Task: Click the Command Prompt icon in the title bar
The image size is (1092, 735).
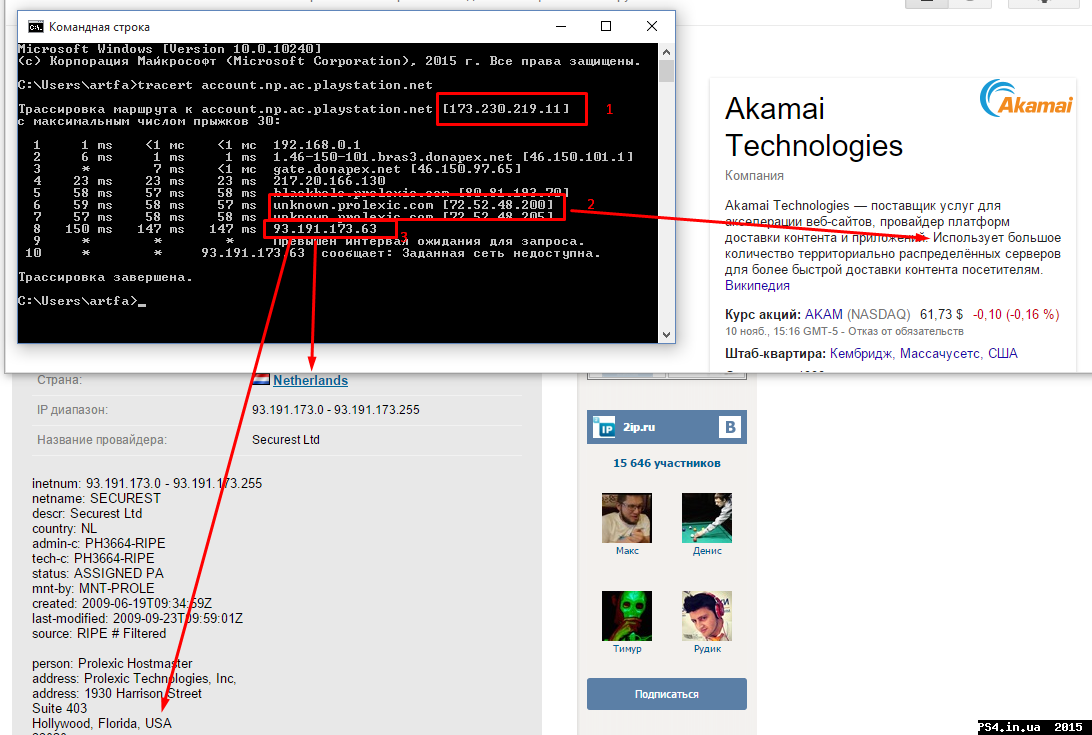Action: (36, 26)
